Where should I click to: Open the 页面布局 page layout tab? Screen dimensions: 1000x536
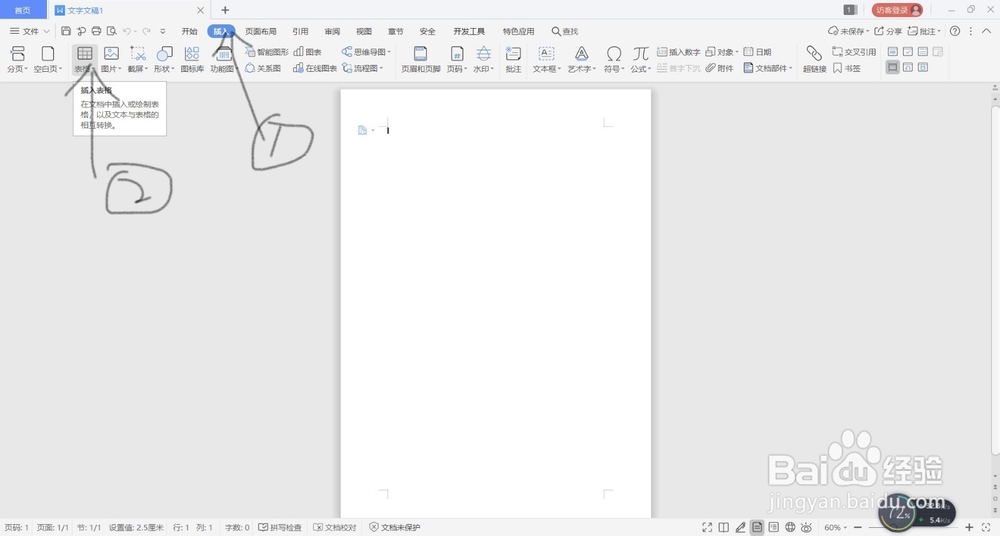261,31
